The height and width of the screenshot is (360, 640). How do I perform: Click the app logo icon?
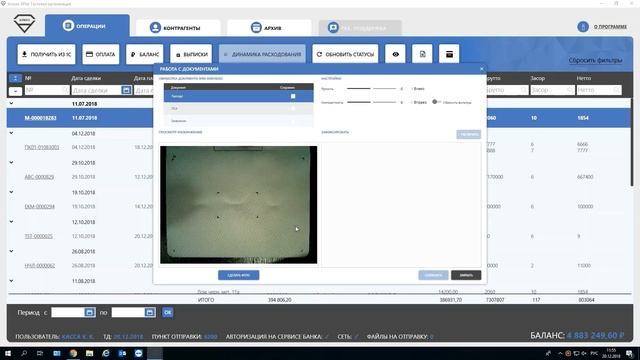coord(24,24)
